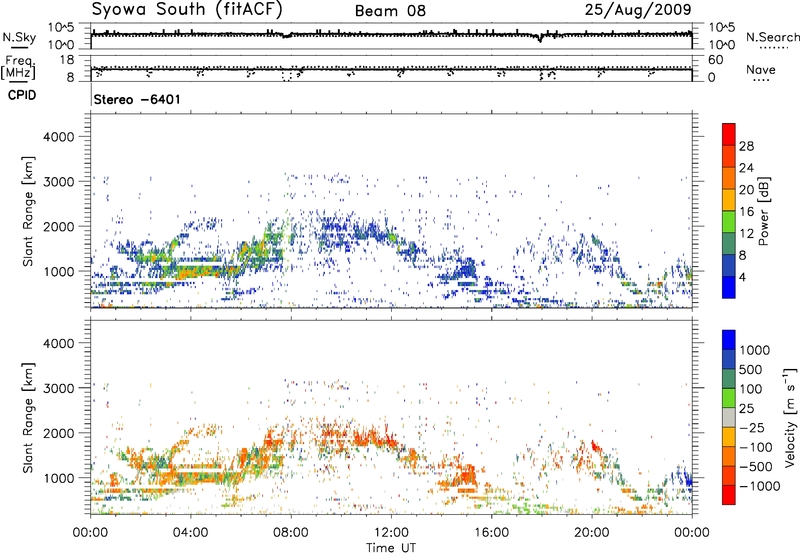Screen dimensions: 800x554
Task: Click 'Slant Range [km]' label of the velocity panel
Action: coord(28,418)
